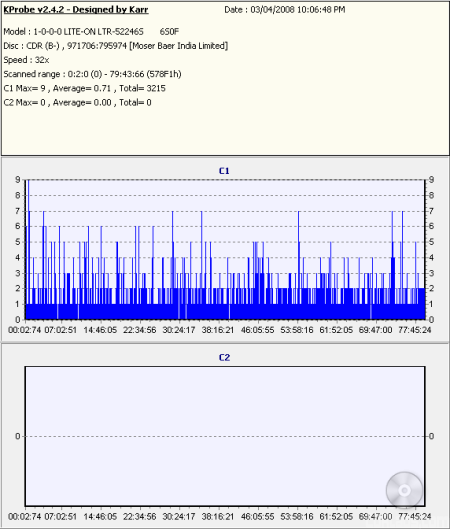Click the right 9 axis label in C1 chart

point(431,180)
